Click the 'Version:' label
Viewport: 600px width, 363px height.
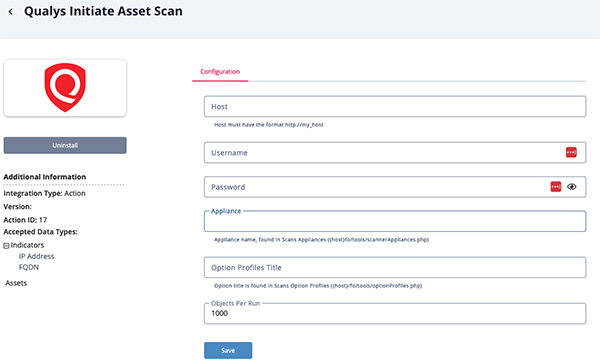tap(18, 207)
